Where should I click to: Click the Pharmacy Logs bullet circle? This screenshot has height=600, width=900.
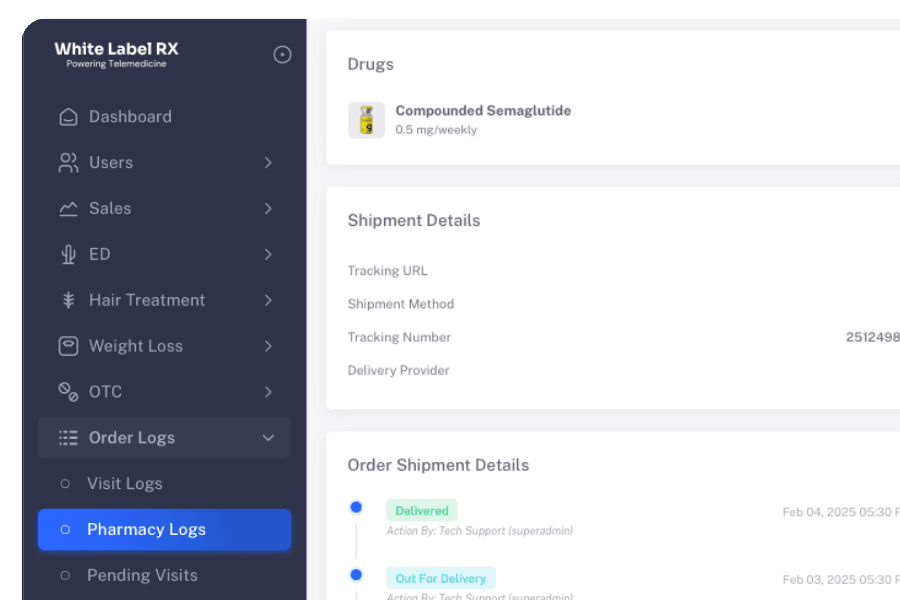click(65, 529)
